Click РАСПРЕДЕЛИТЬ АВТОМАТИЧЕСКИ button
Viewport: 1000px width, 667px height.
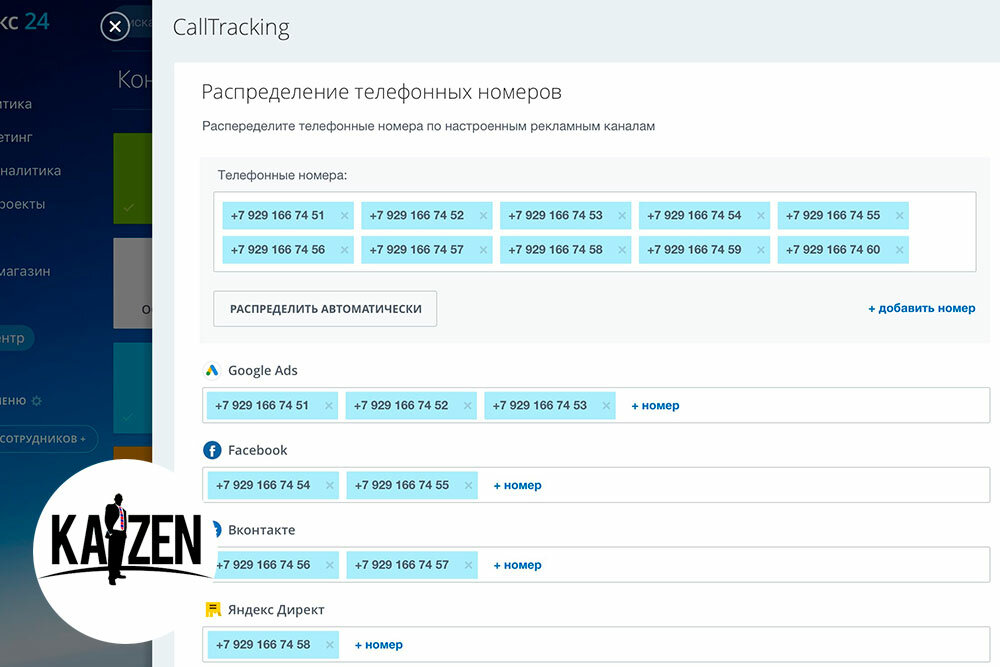[325, 309]
